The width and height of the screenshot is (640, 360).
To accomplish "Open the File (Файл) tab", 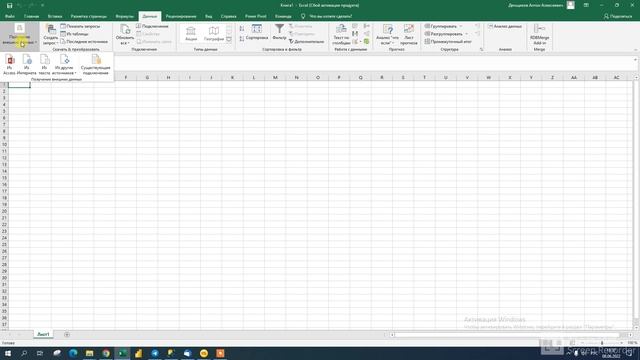I will pos(10,16).
